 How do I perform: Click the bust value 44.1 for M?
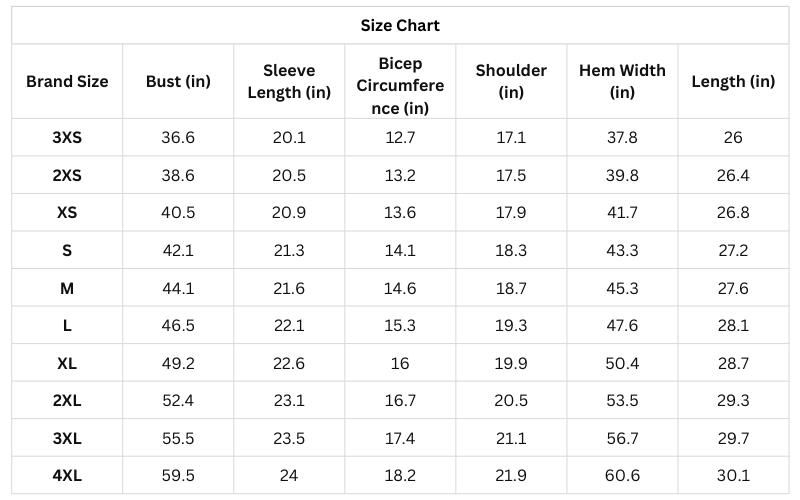tap(178, 288)
